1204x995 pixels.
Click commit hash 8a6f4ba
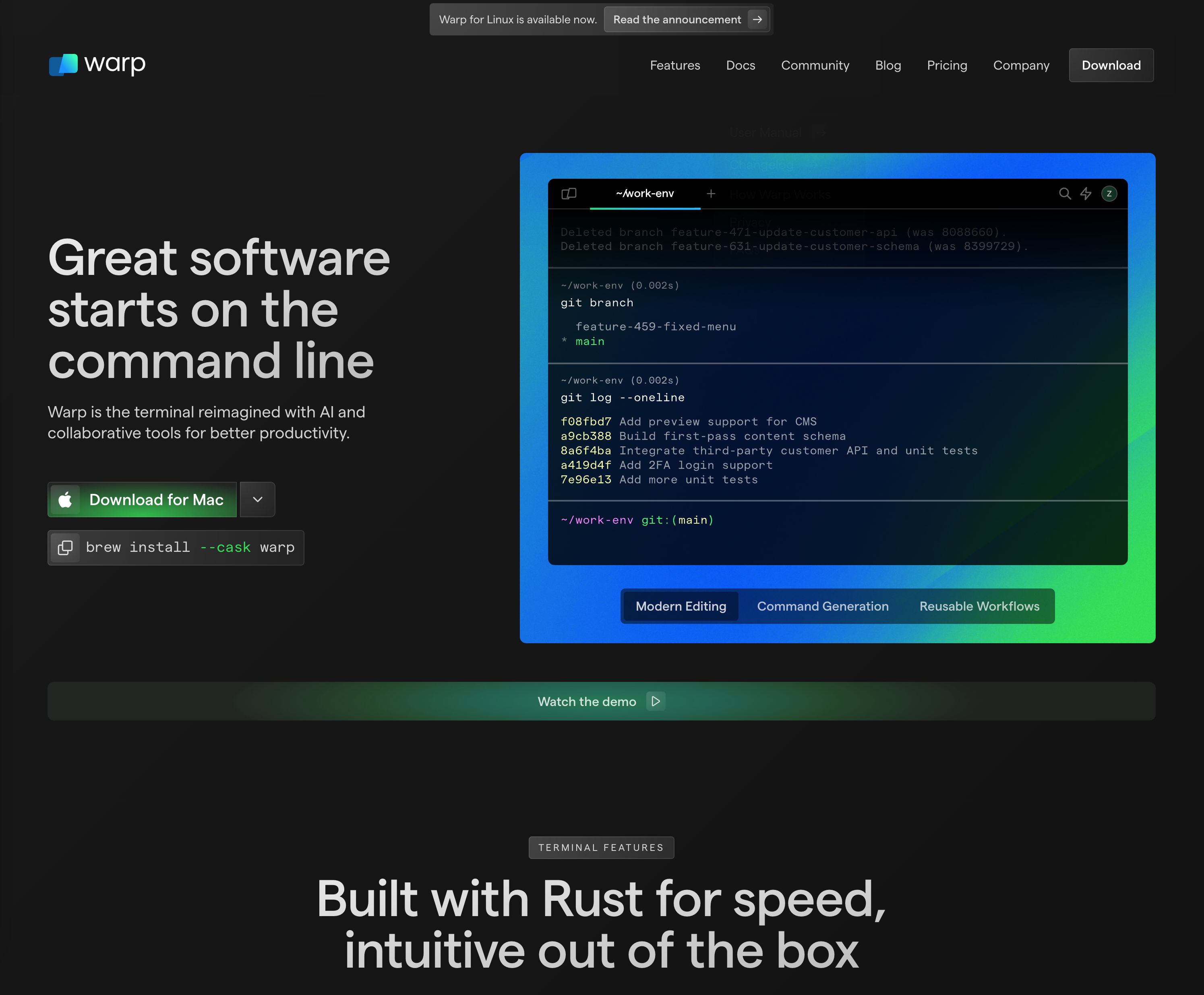tap(586, 451)
